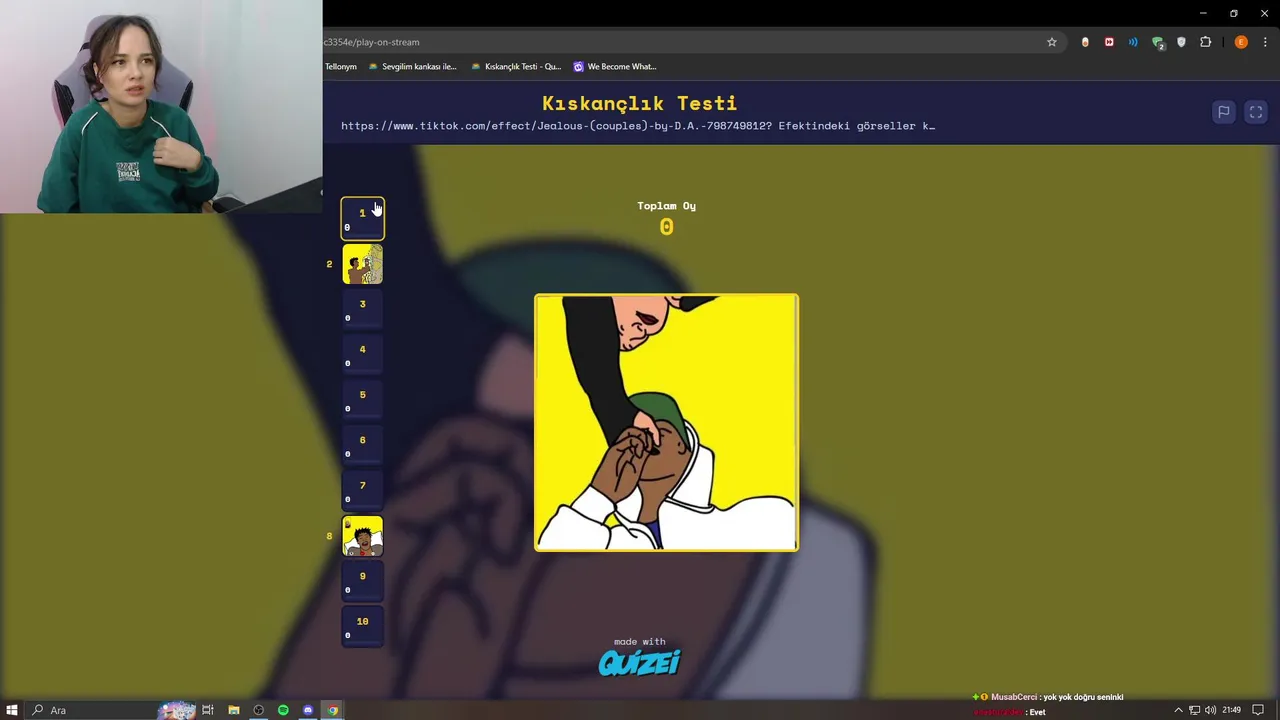
Task: Click the Kıskançlık Testi title
Action: tap(639, 103)
